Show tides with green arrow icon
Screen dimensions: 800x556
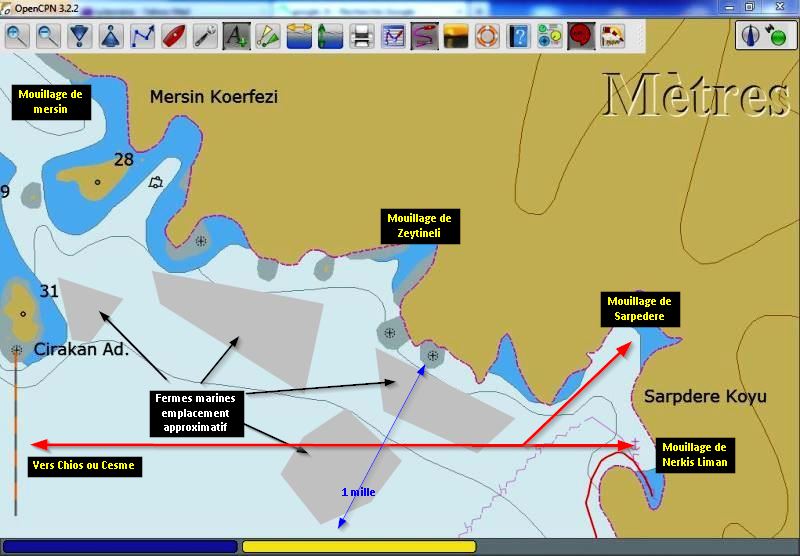click(330, 37)
